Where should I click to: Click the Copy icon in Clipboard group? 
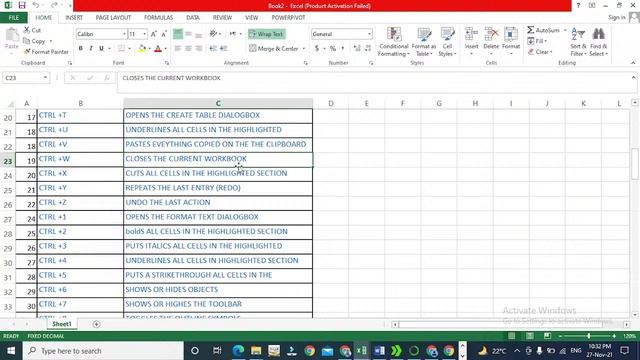(27, 41)
